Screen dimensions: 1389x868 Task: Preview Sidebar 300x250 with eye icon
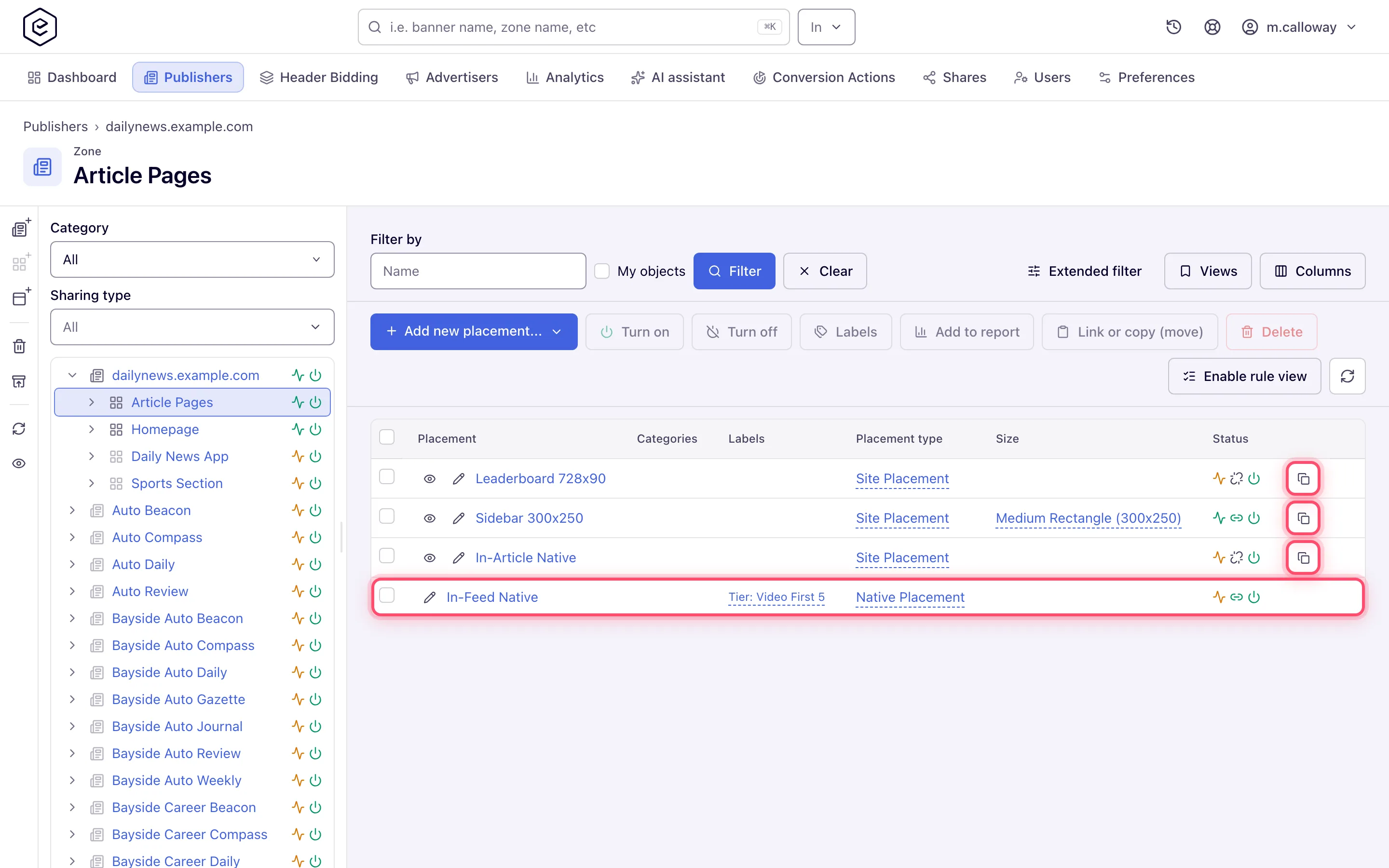pyautogui.click(x=429, y=518)
